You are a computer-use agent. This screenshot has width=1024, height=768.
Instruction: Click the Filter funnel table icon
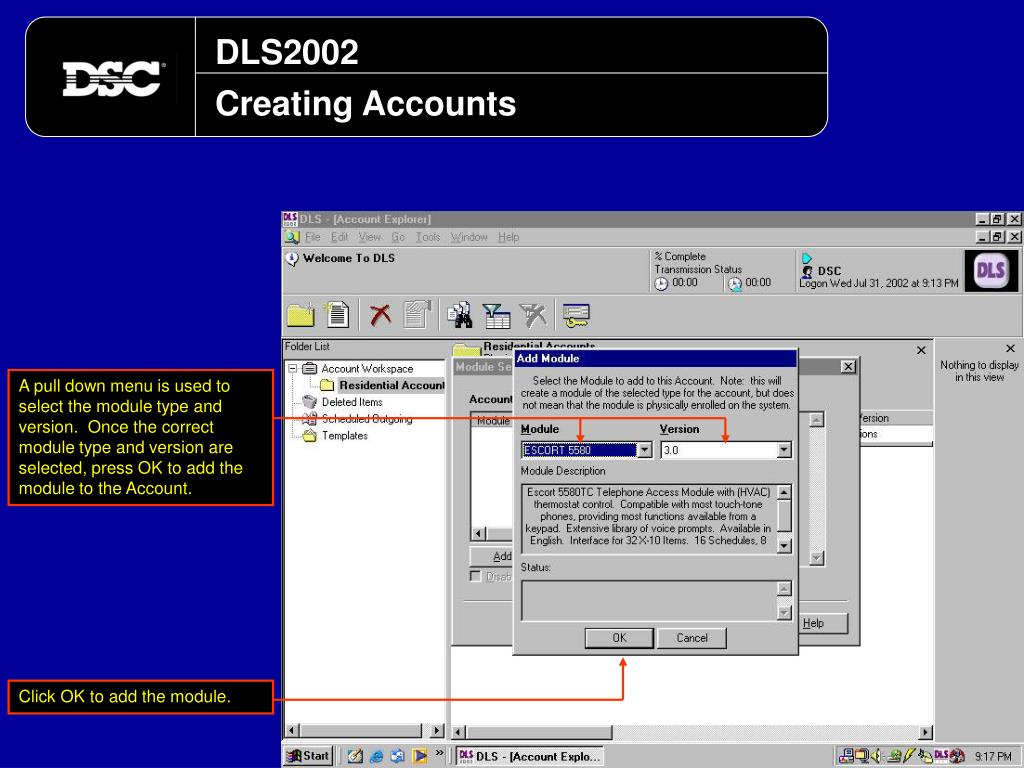tap(496, 315)
